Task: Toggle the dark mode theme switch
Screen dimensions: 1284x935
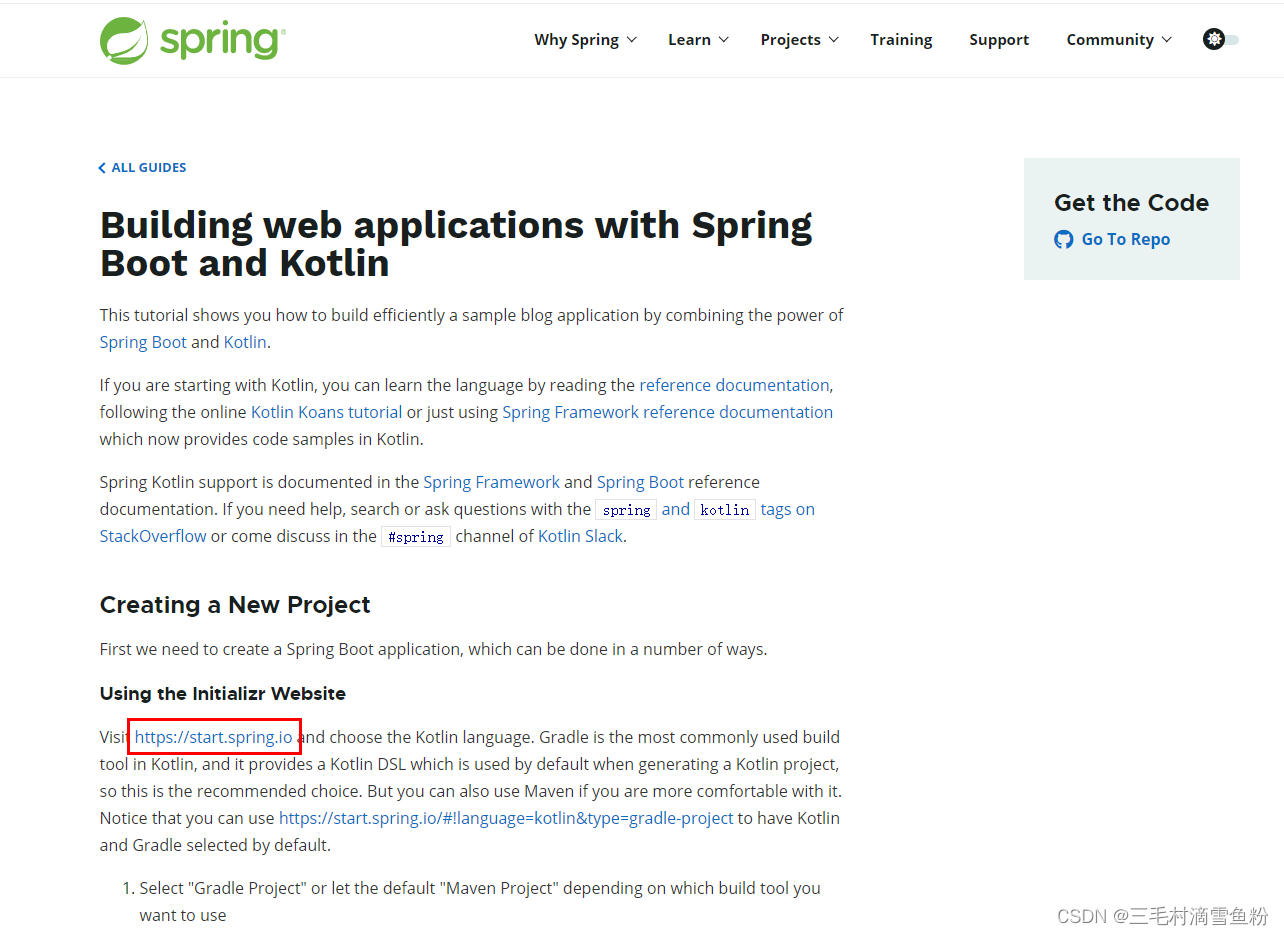Action: [1221, 40]
